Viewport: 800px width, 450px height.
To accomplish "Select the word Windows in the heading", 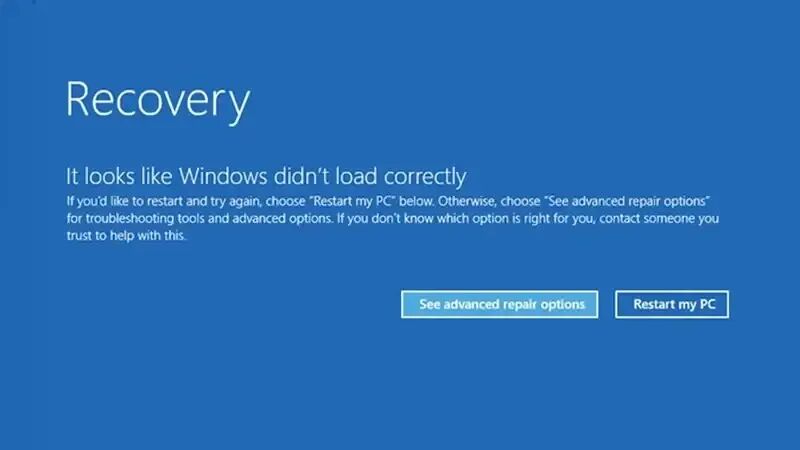I will coord(223,177).
